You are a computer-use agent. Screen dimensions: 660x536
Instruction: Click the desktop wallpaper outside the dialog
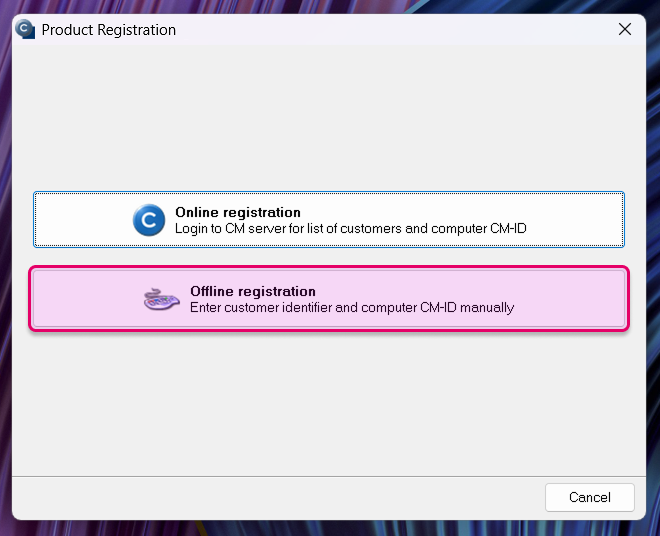point(653,269)
